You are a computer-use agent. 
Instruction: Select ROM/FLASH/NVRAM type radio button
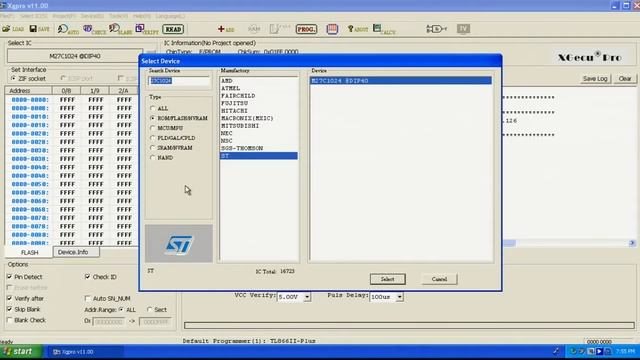[153, 118]
